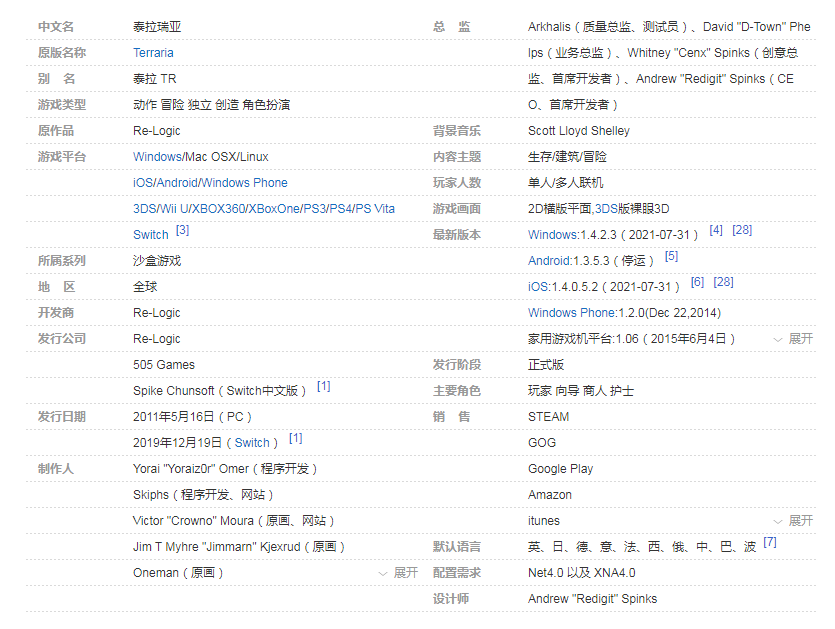The width and height of the screenshot is (835, 629).
Task: Select the region value 全球
Action: [x=145, y=287]
